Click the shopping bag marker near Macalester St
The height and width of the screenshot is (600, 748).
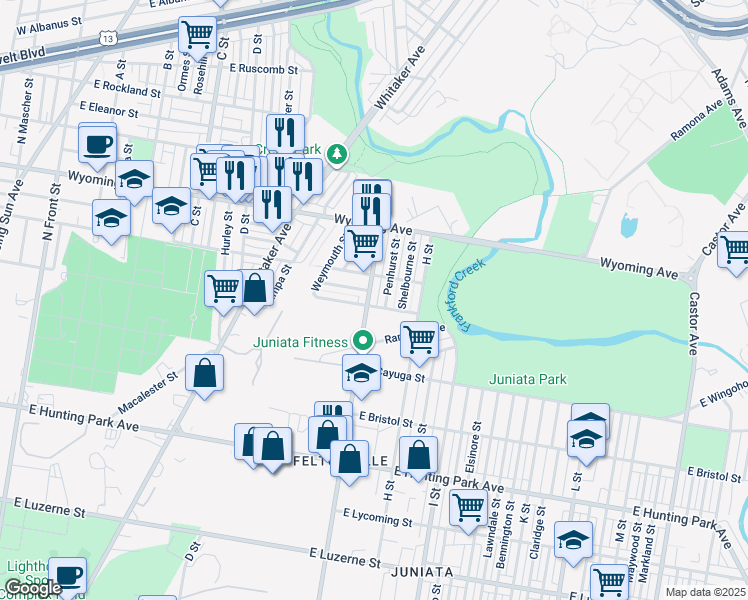[x=205, y=375]
